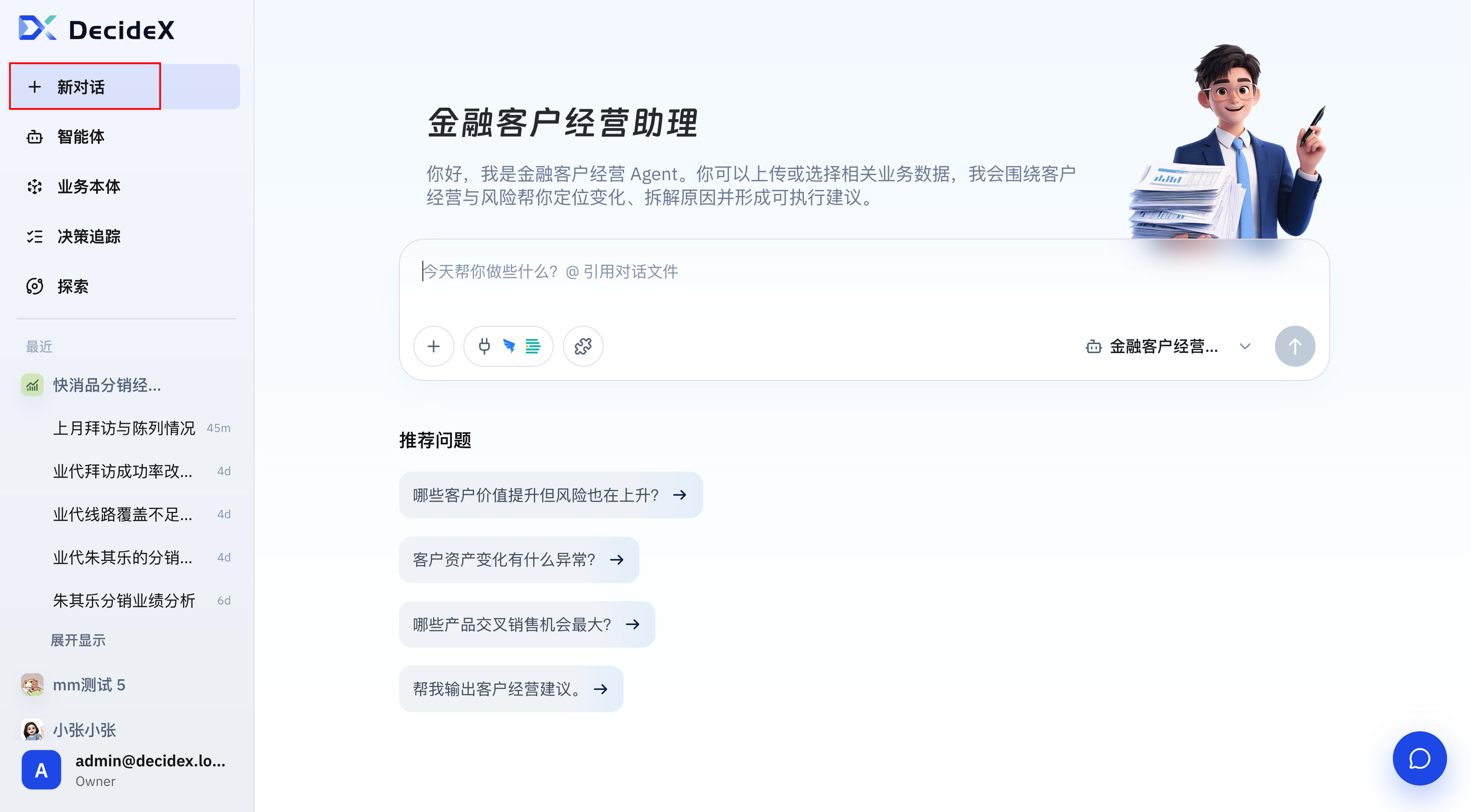
Task: Click the 45m timestamp of 上月拜访与陈列情况
Action: pyautogui.click(x=219, y=428)
